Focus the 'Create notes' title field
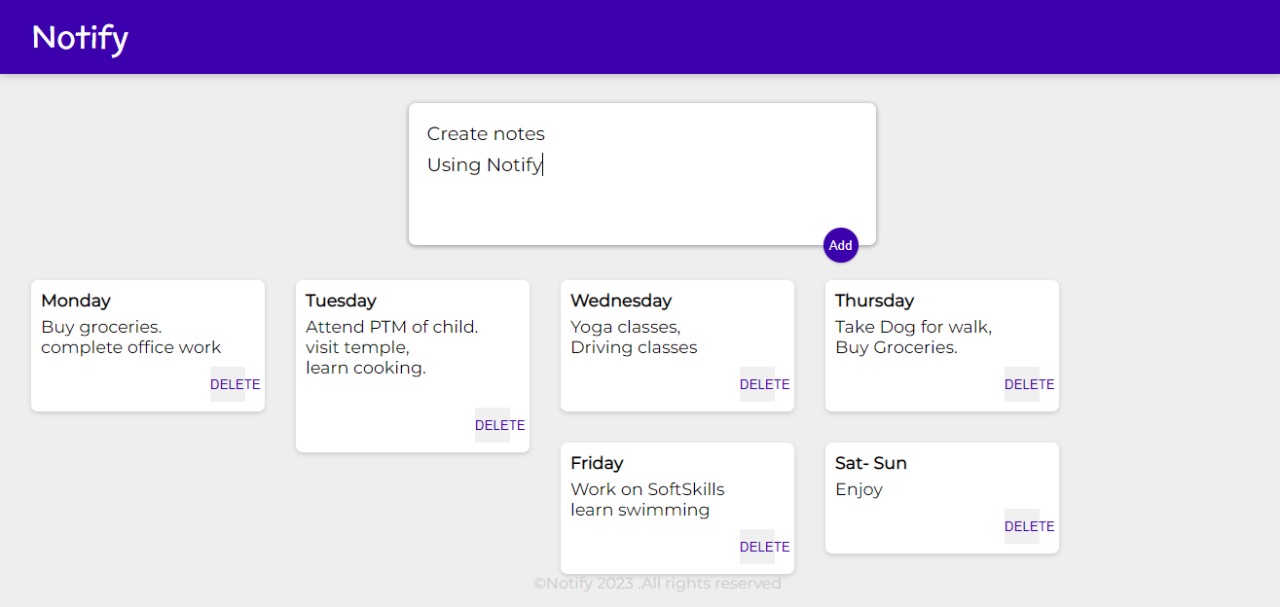The height and width of the screenshot is (607, 1280). click(x=642, y=133)
